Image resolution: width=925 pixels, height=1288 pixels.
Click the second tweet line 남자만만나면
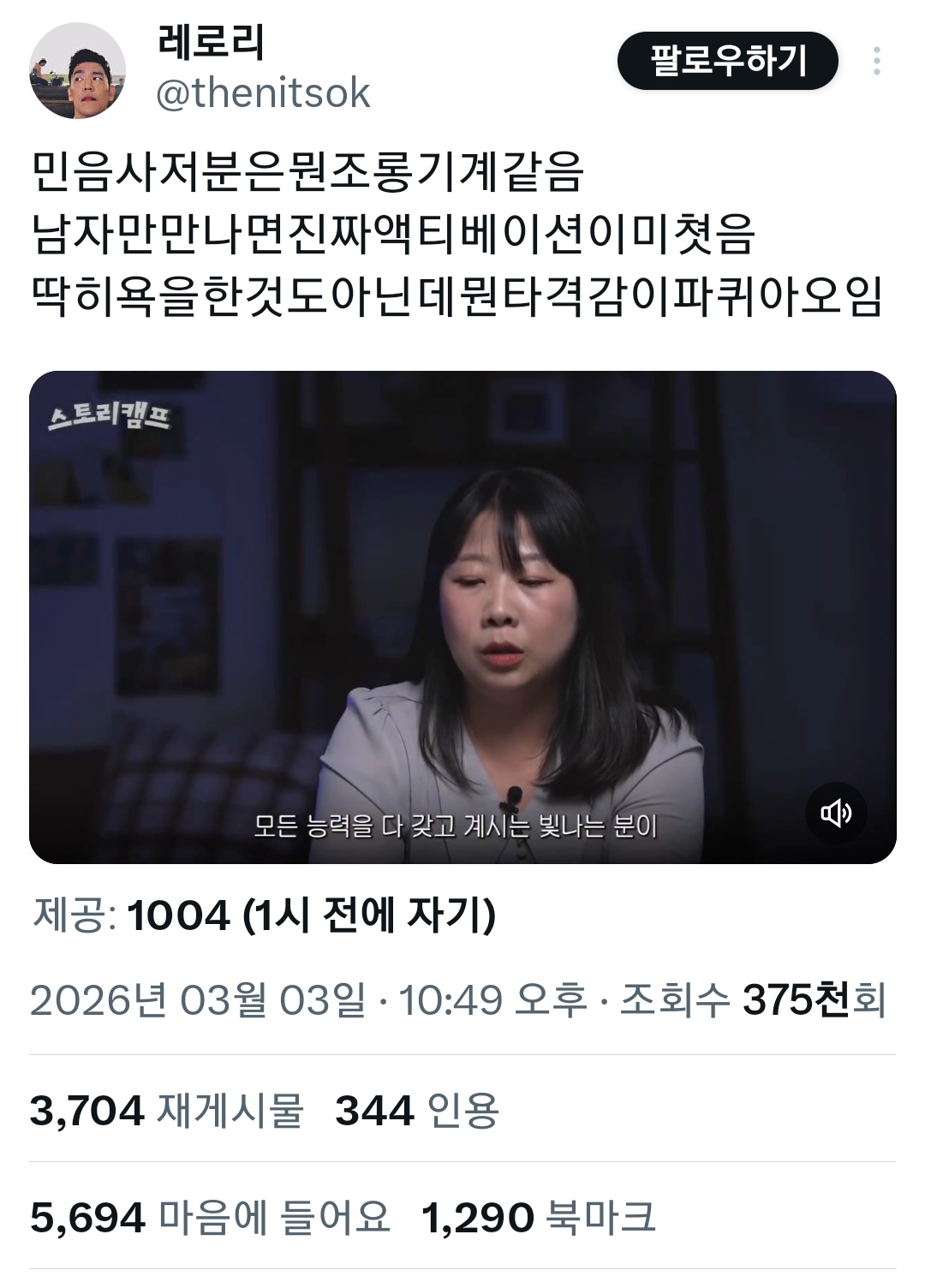tap(394, 234)
